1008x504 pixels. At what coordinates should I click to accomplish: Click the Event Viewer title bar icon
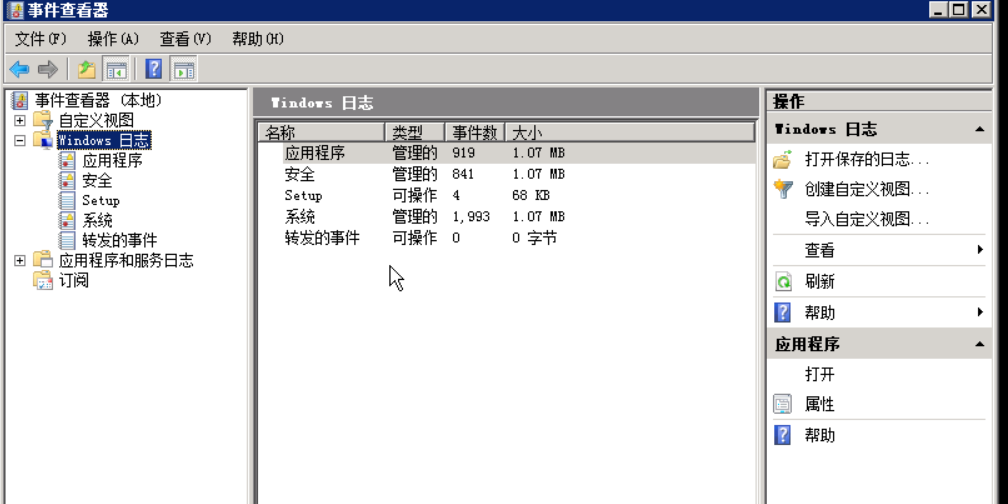15,9
